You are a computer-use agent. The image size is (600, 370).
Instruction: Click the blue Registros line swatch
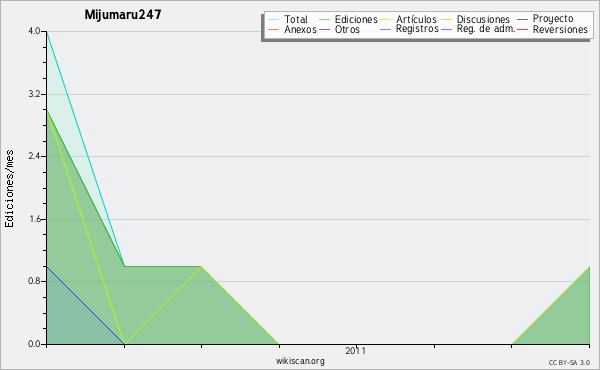tap(386, 29)
